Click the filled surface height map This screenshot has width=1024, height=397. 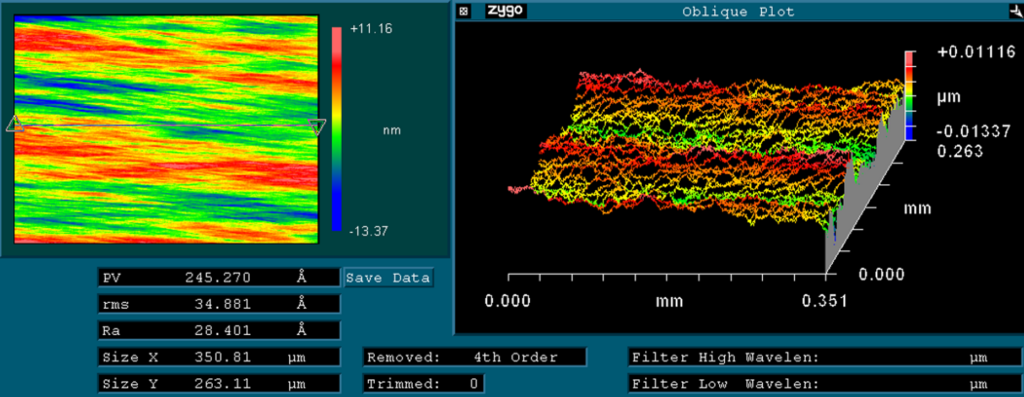click(166, 129)
